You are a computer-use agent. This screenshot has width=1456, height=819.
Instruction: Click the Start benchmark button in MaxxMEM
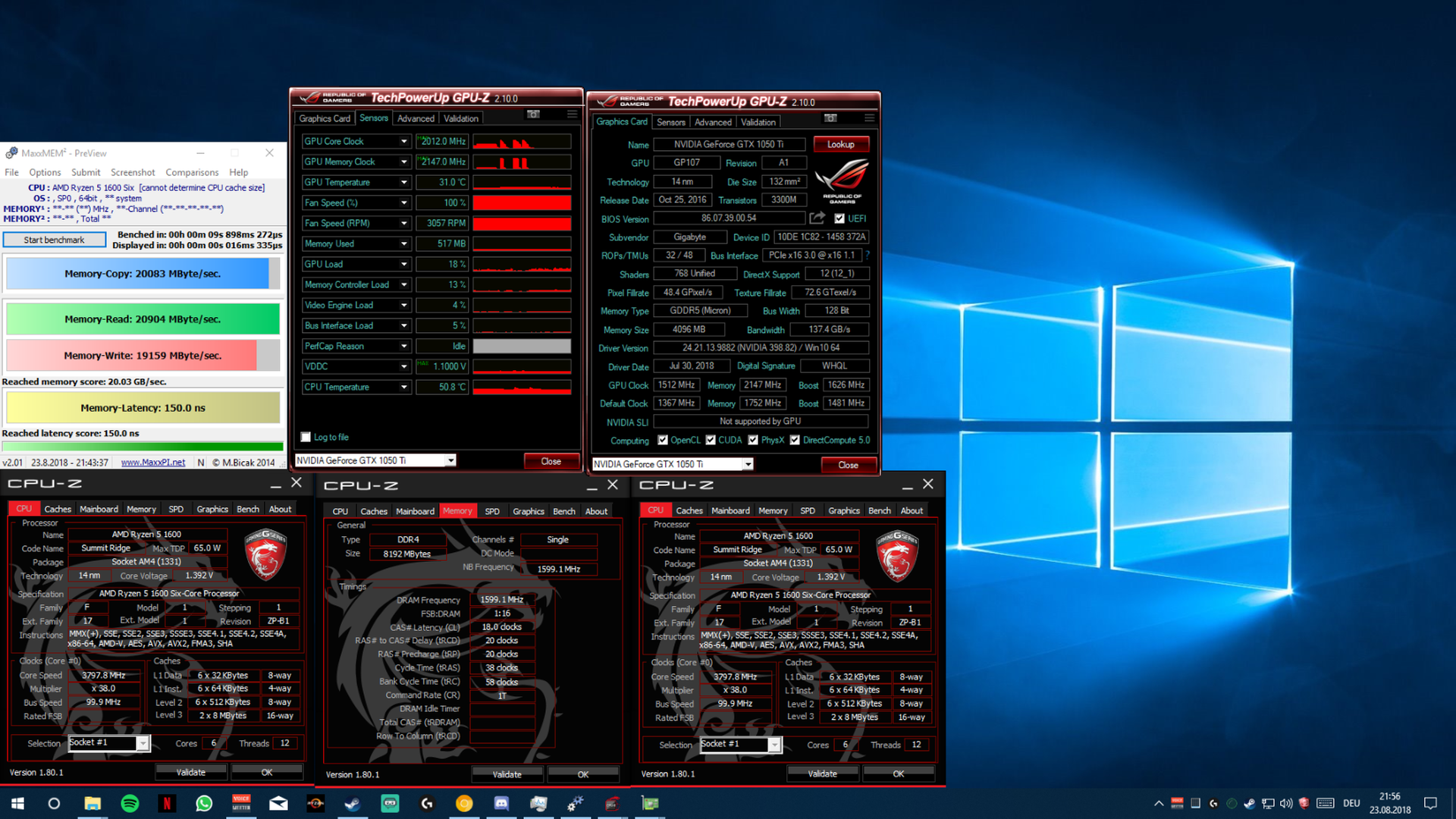tap(54, 240)
